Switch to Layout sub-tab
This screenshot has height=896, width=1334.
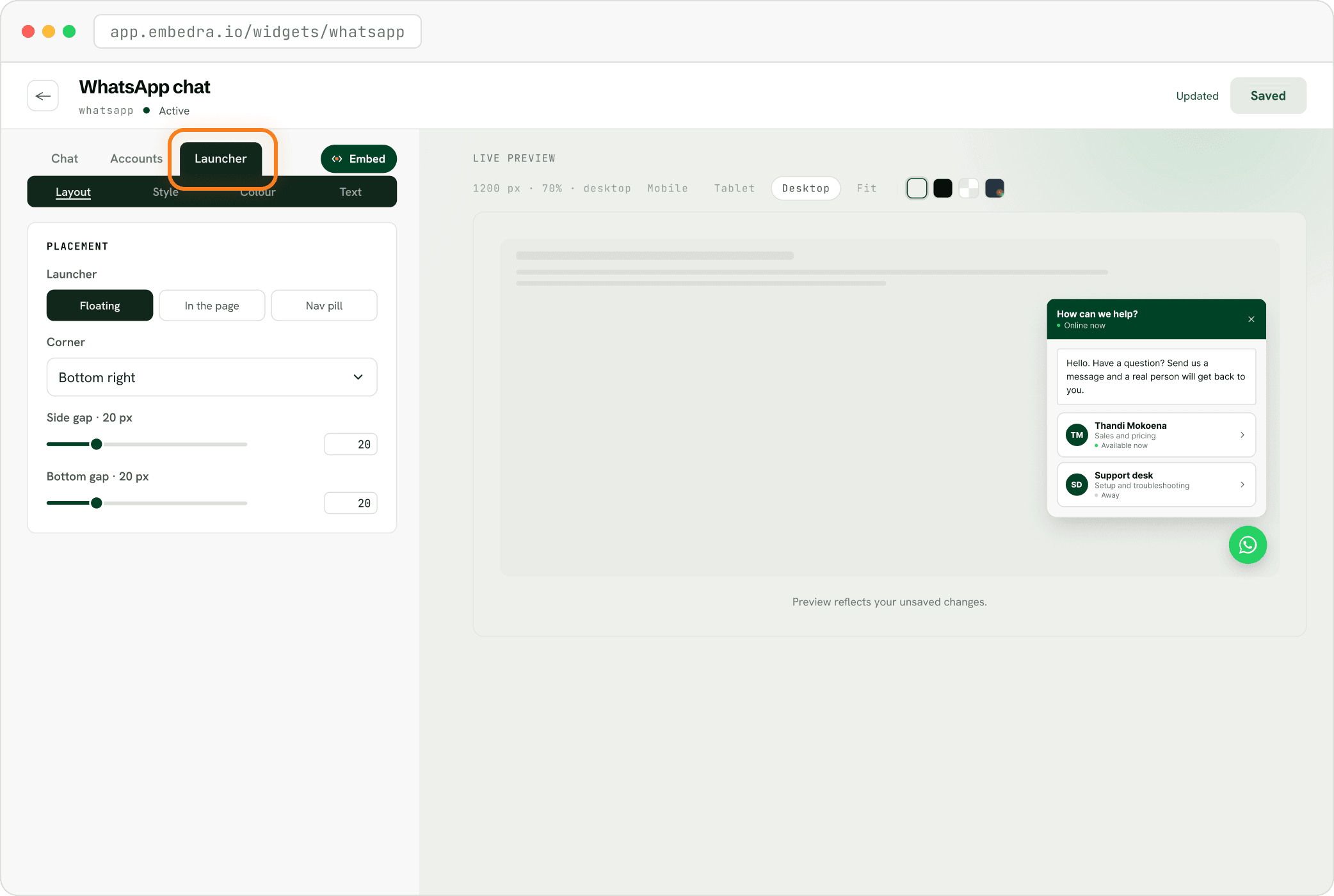tap(73, 192)
